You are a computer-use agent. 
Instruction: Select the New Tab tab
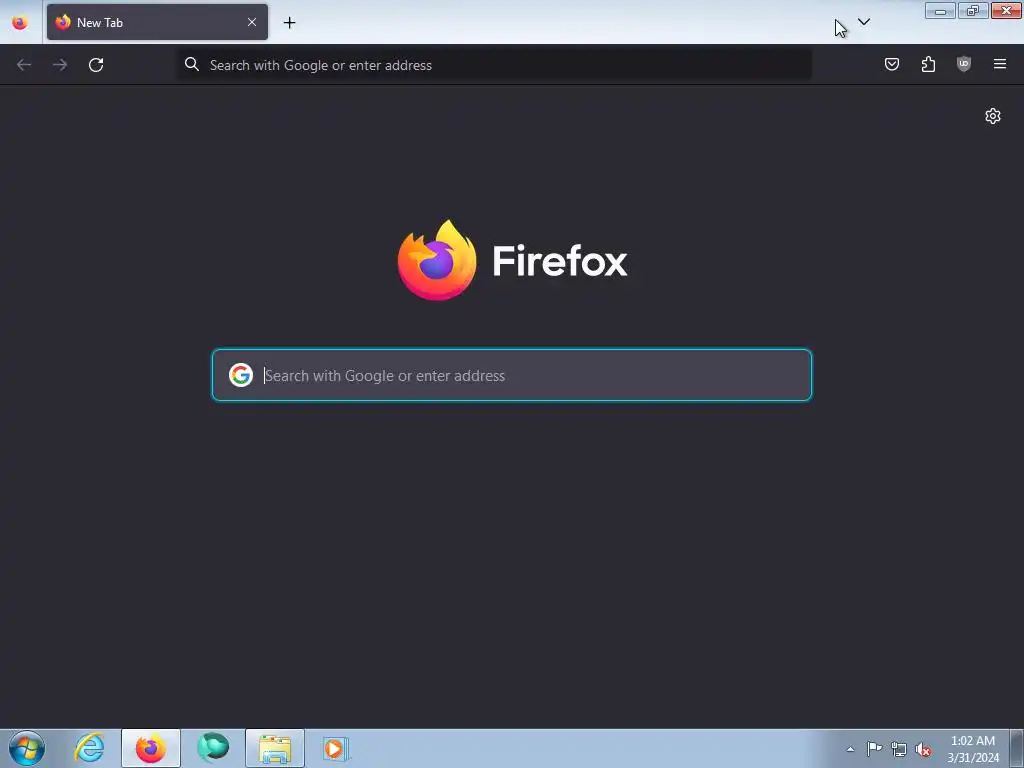[x=157, y=22]
